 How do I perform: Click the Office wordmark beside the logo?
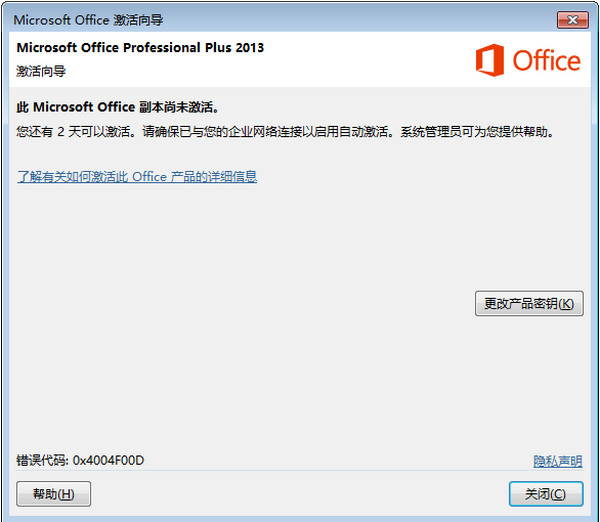[x=546, y=61]
